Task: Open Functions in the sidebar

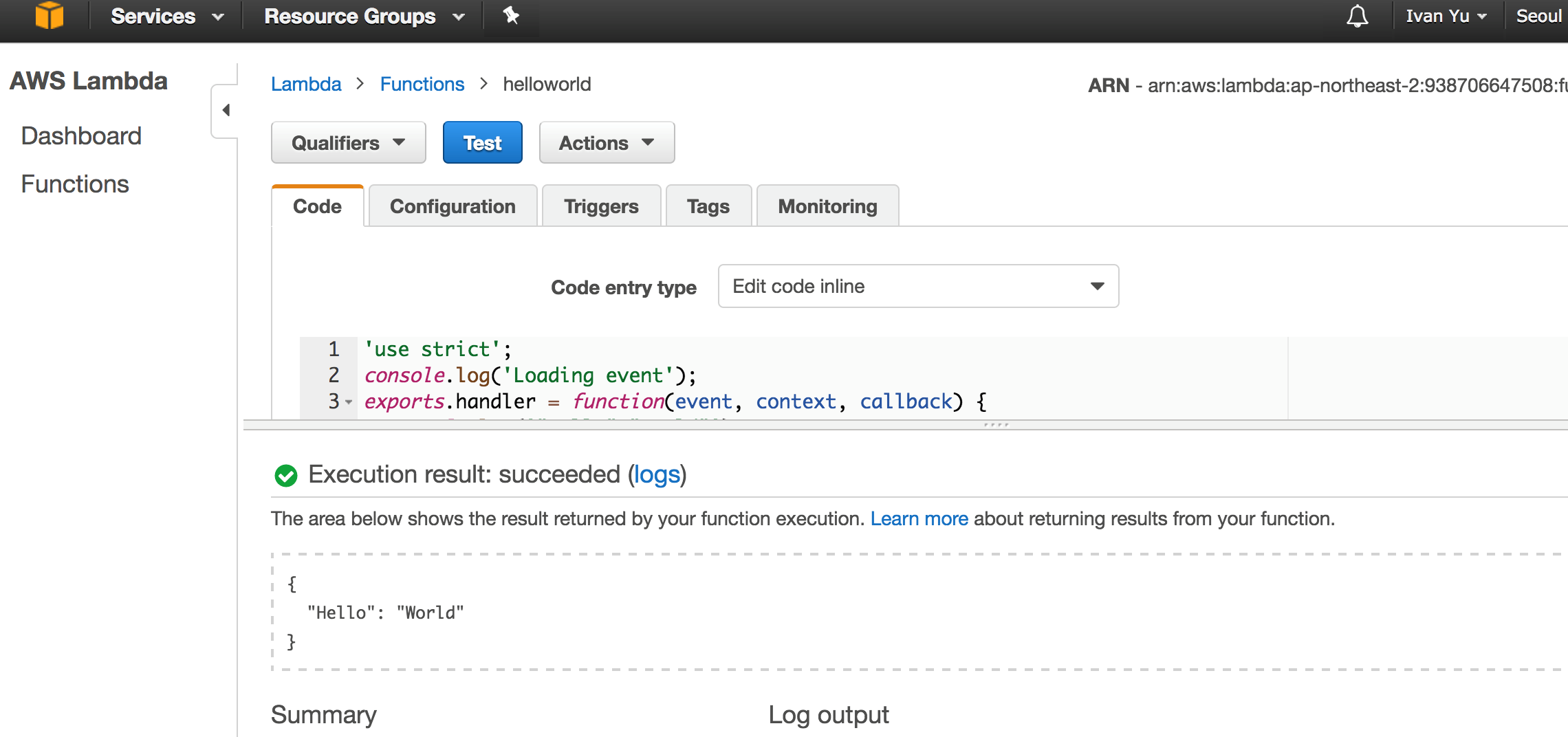Action: click(x=75, y=184)
